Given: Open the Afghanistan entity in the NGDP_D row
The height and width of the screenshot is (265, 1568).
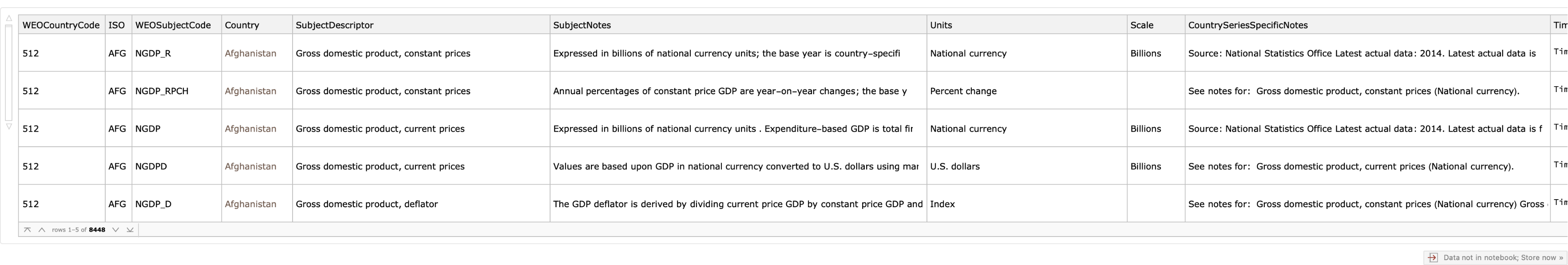Looking at the screenshot, I should (250, 204).
